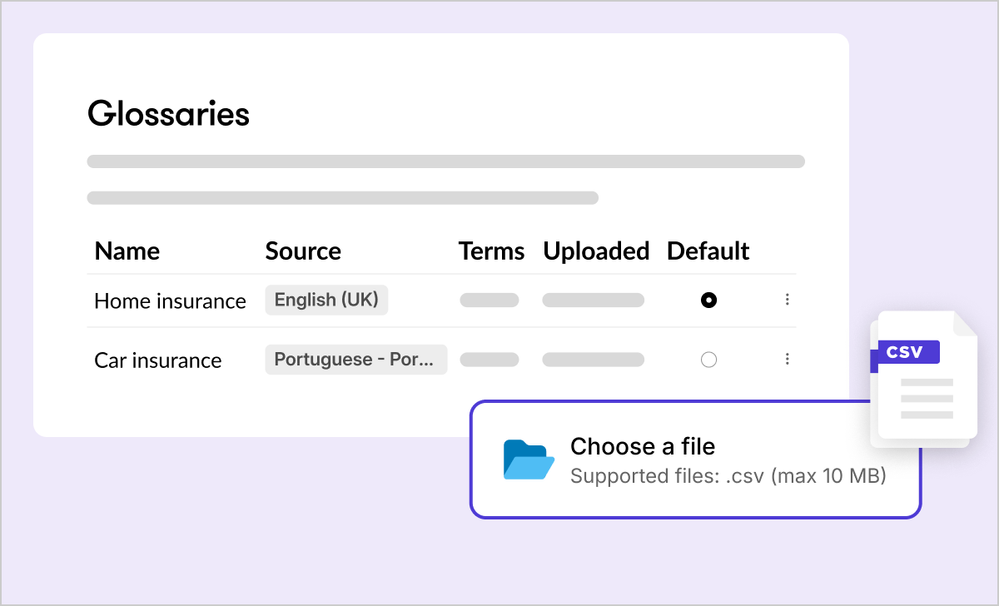This screenshot has width=999, height=606.
Task: Open Home insurance row options menu
Action: click(x=787, y=300)
